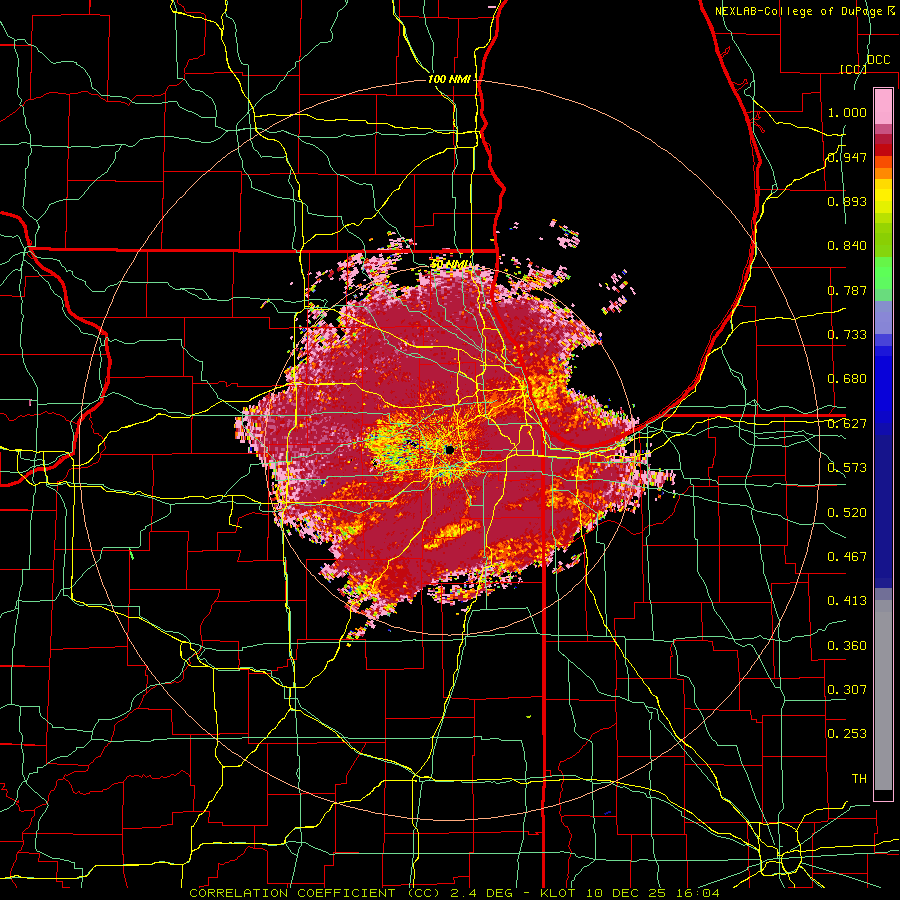Click the black radar site dot
The image size is (900, 900).
coord(449,450)
